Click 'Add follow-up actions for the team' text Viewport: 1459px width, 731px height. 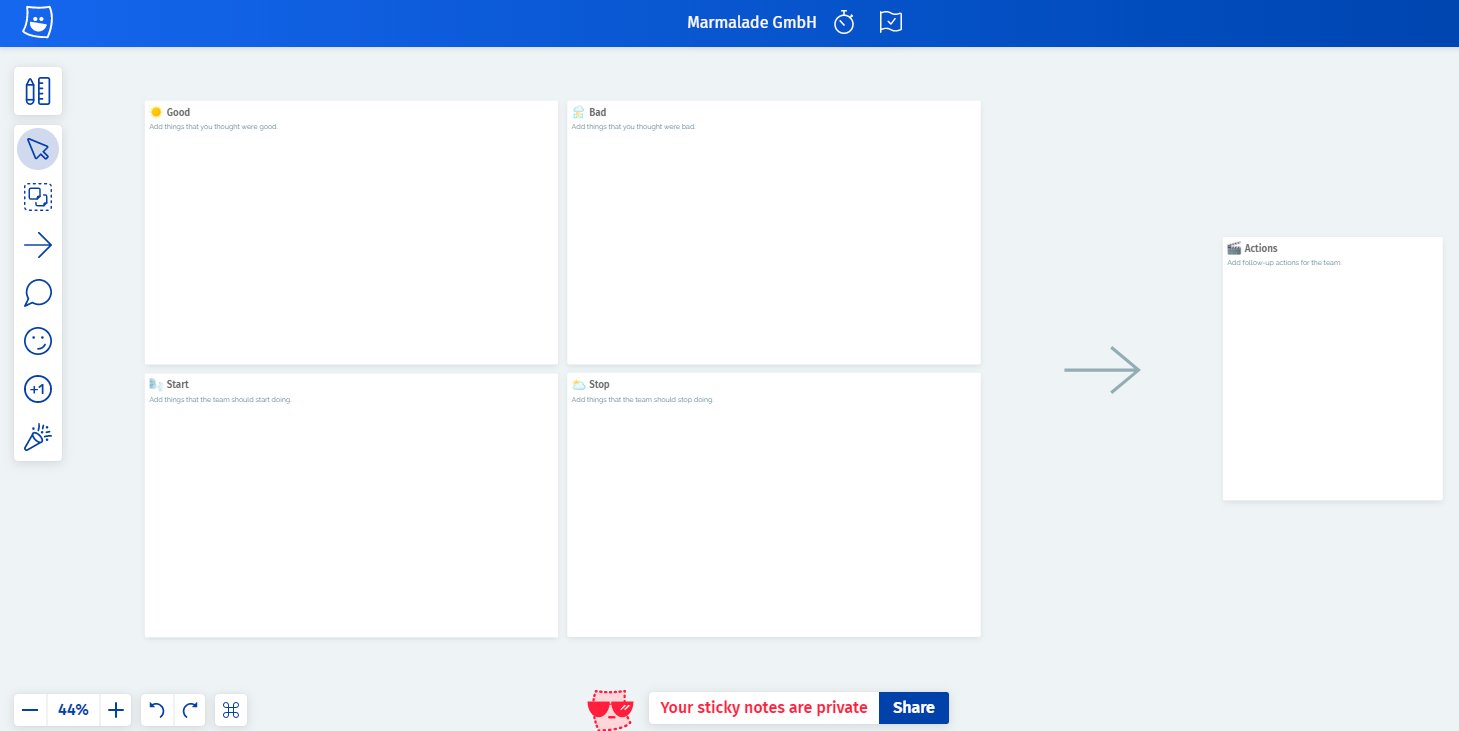click(x=1284, y=263)
